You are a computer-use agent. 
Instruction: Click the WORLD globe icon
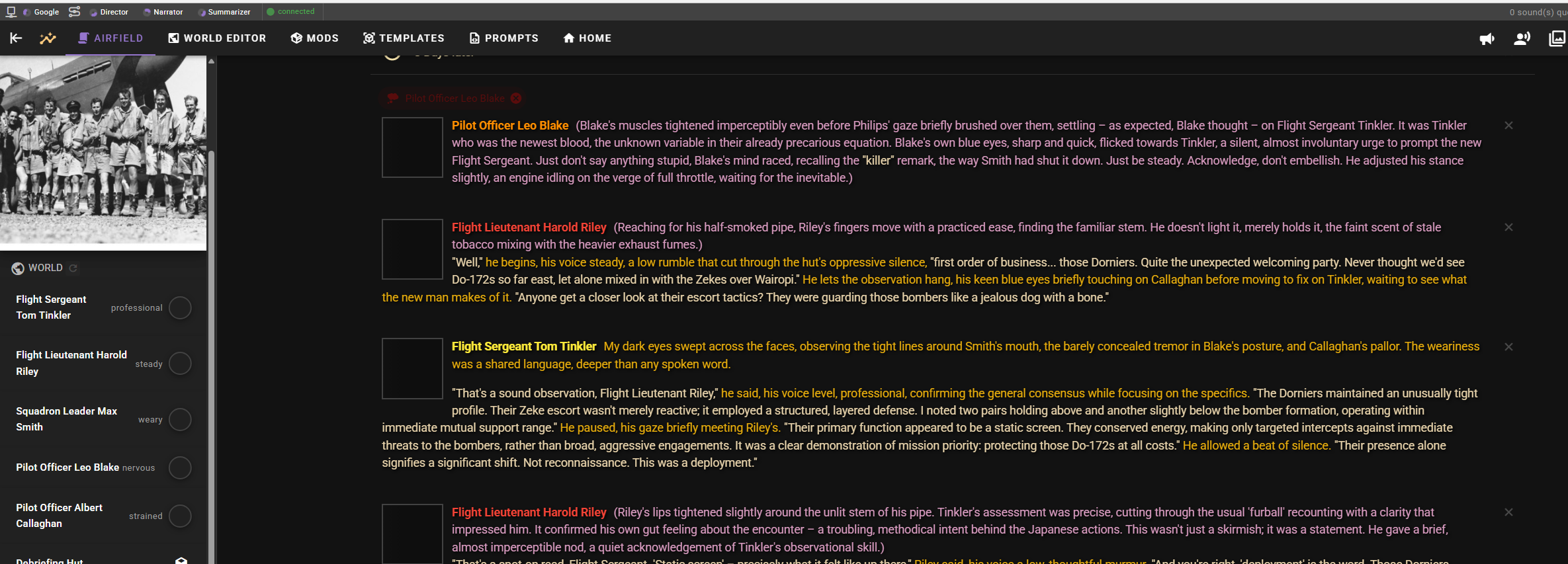pos(18,268)
